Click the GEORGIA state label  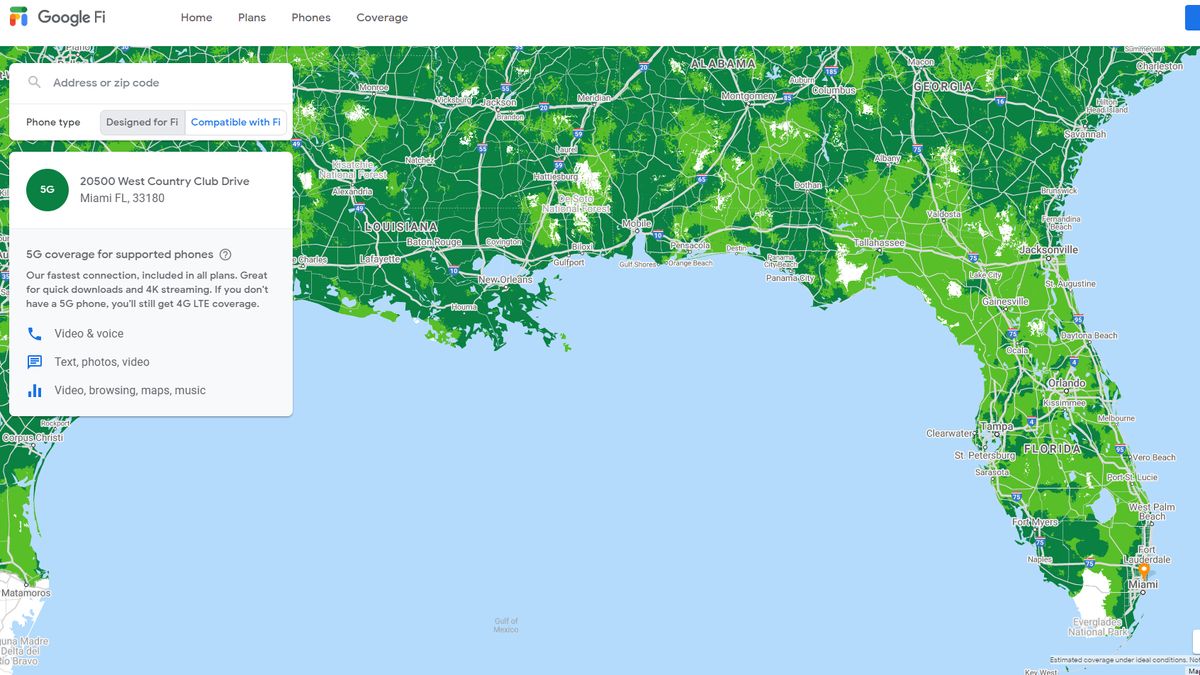(x=943, y=87)
